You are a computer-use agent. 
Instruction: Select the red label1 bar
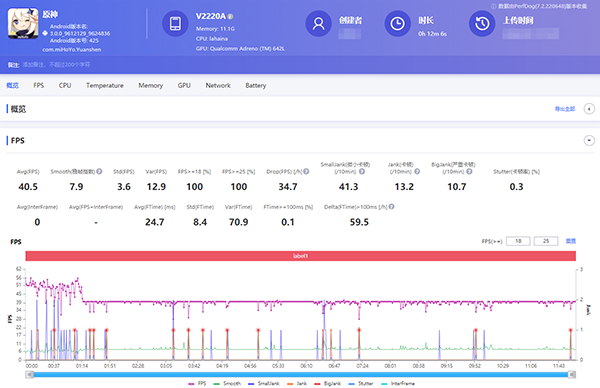[x=300, y=256]
